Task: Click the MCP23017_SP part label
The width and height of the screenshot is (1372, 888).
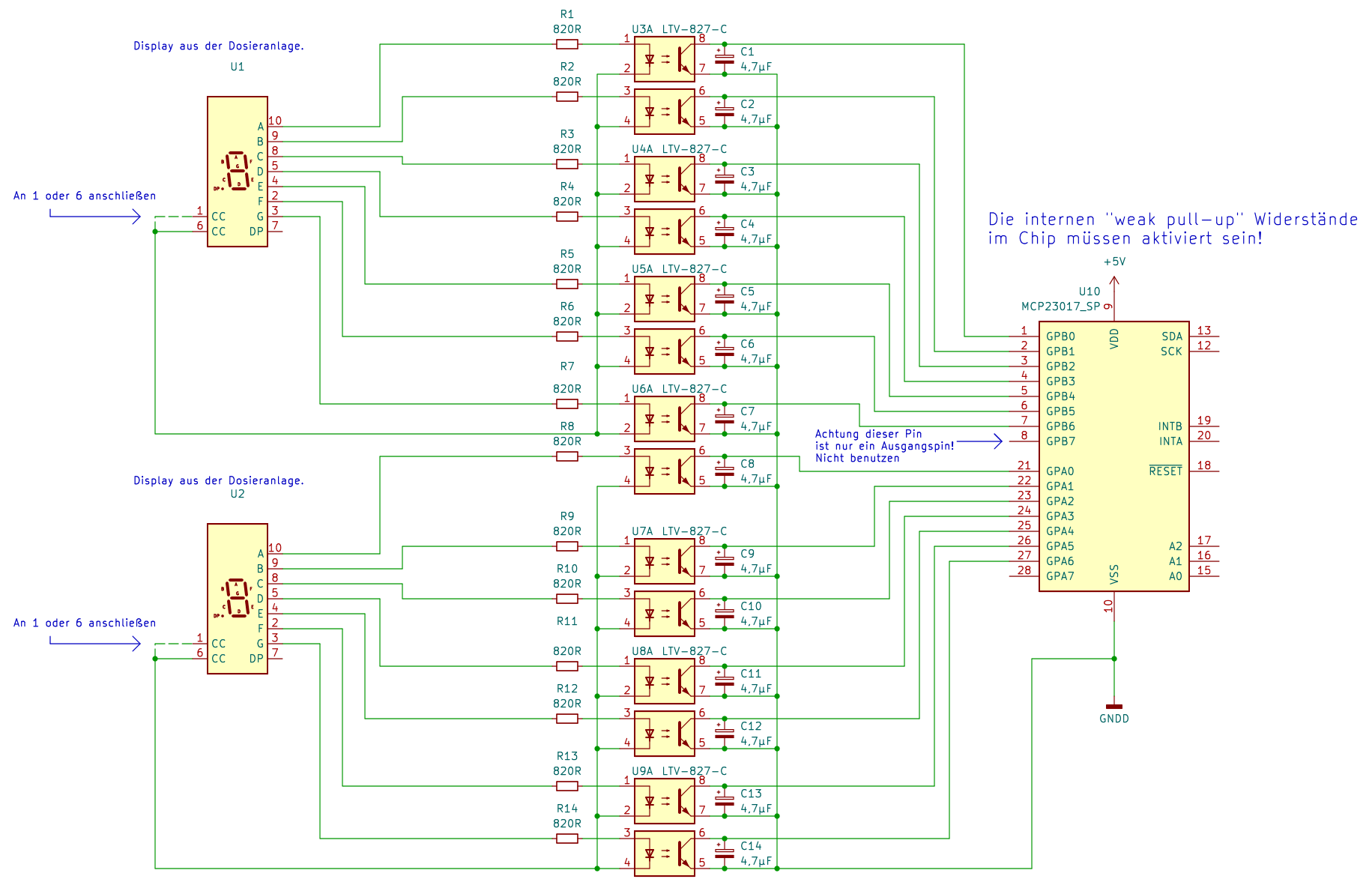Action: 1060,306
